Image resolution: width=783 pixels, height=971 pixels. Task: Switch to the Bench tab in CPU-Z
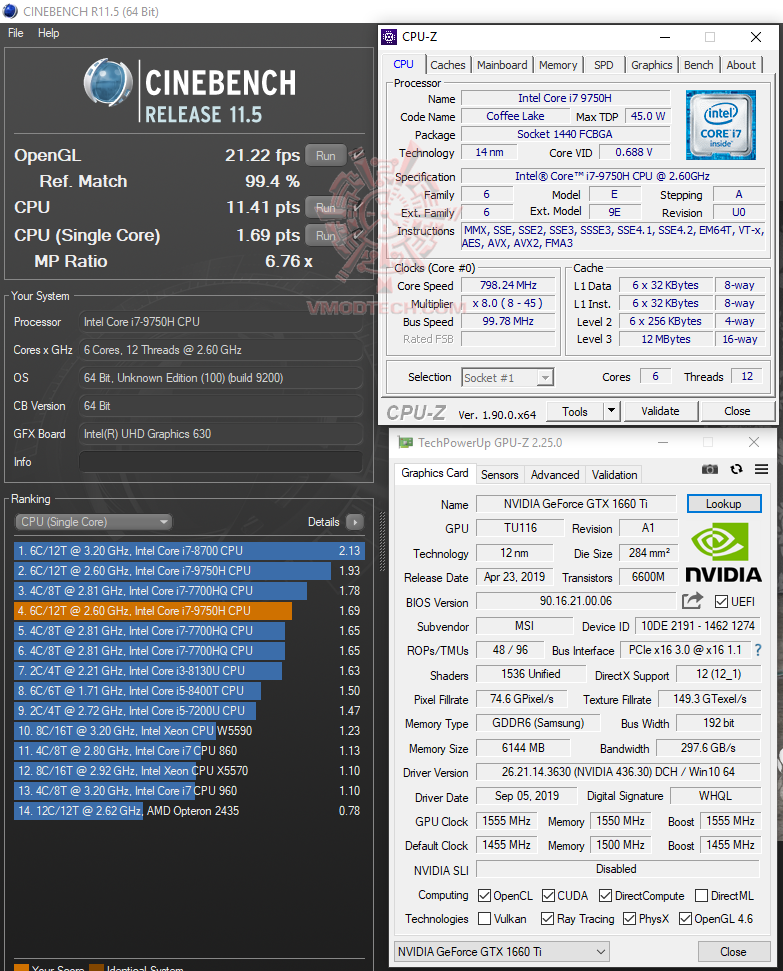click(x=699, y=65)
